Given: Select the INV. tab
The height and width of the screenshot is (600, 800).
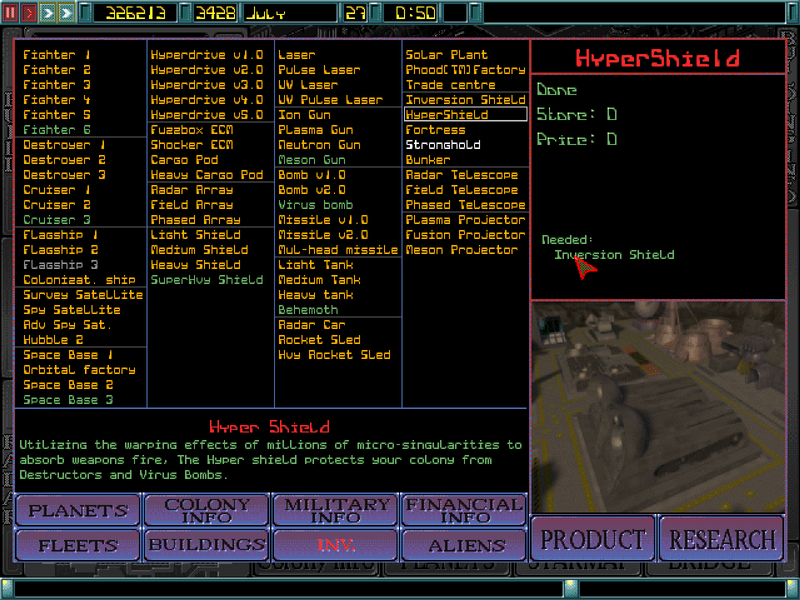Looking at the screenshot, I should [x=335, y=545].
